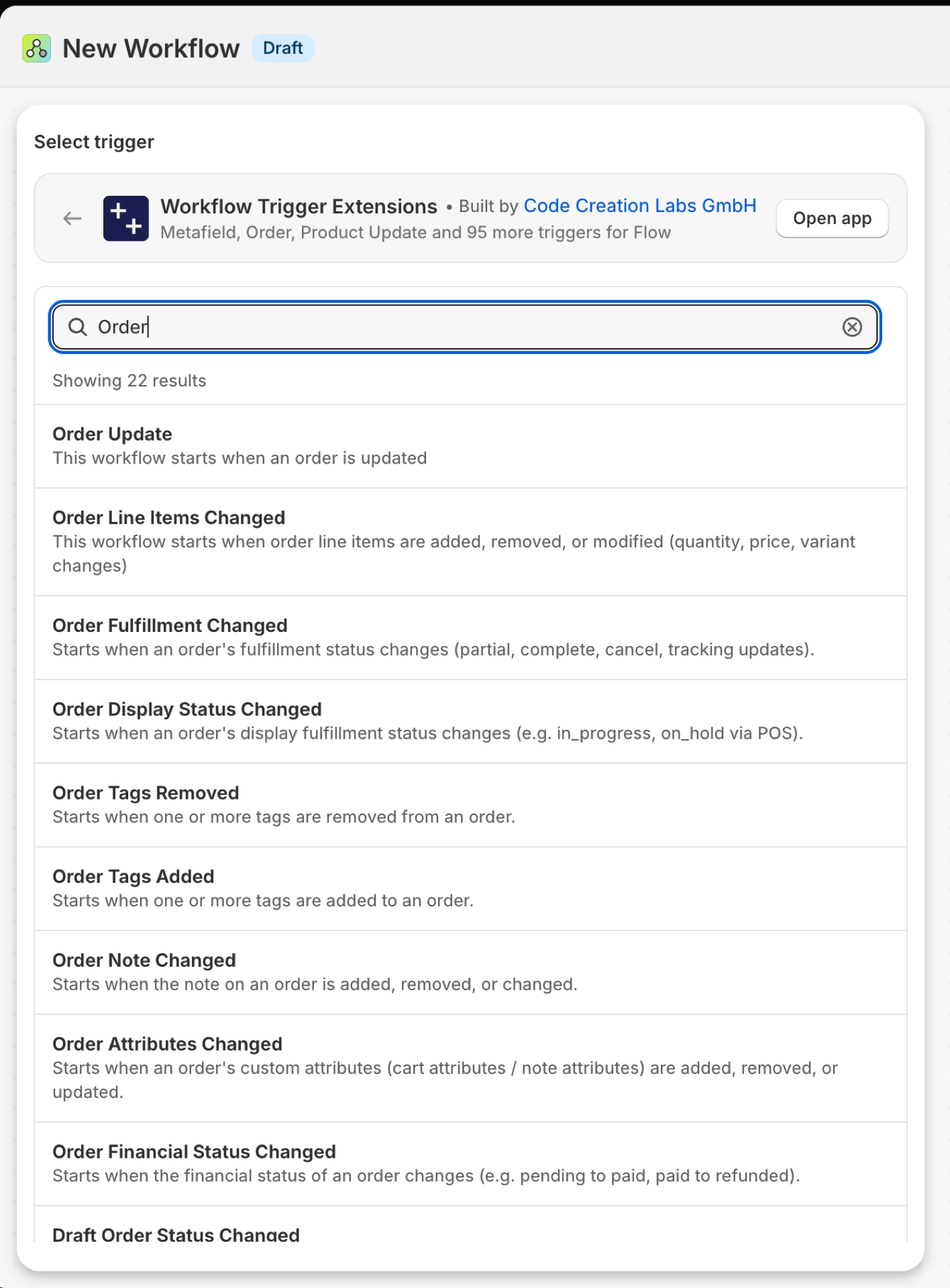Click the Shopify Flow app icon
Screen dimensions: 950x1288
(36, 48)
